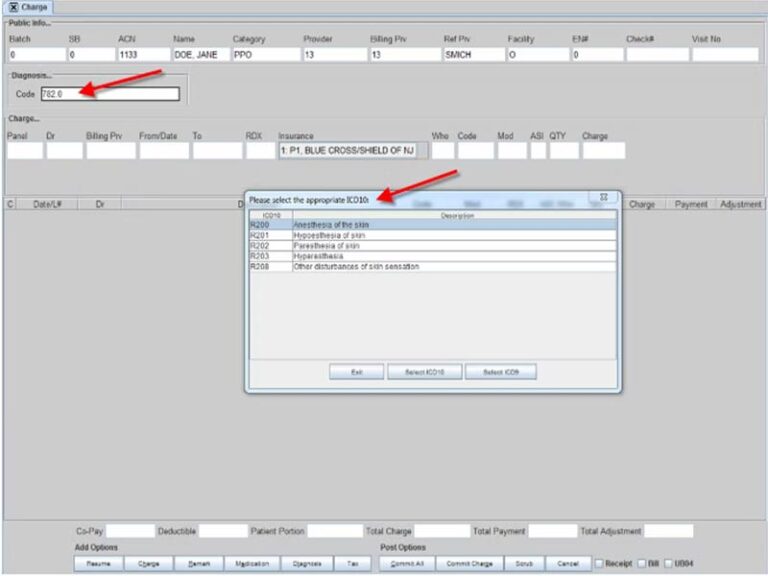Close the Charge tab via X icon

tap(14, 7)
